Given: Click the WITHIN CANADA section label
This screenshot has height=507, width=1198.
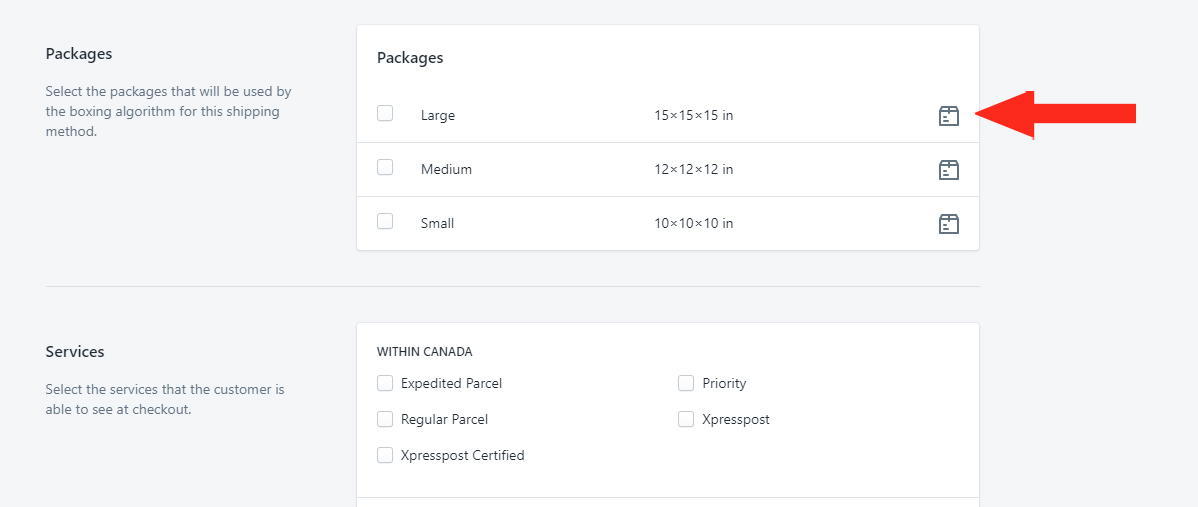Looking at the screenshot, I should point(425,352).
